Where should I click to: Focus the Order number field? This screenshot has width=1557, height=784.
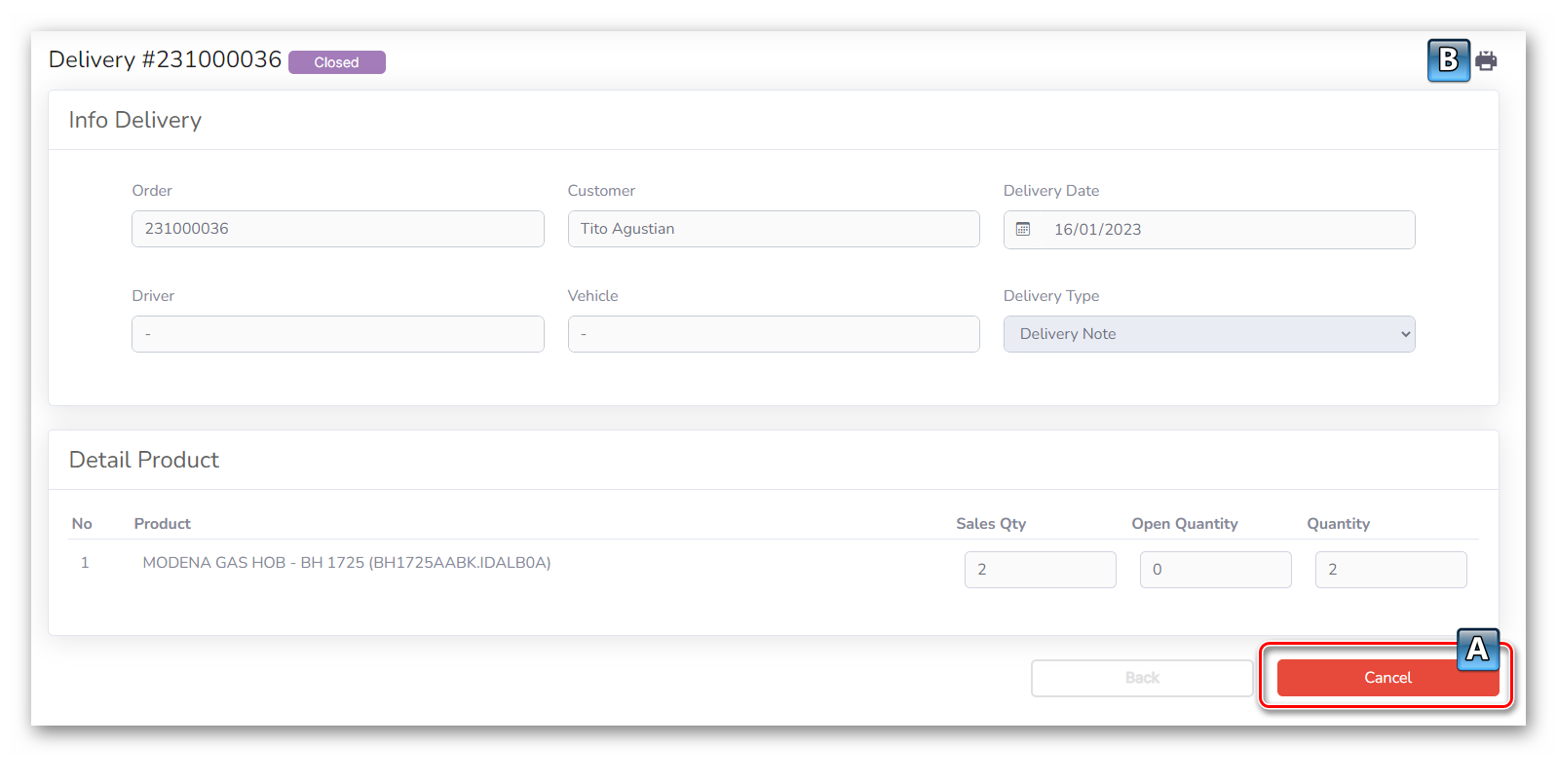click(x=337, y=229)
